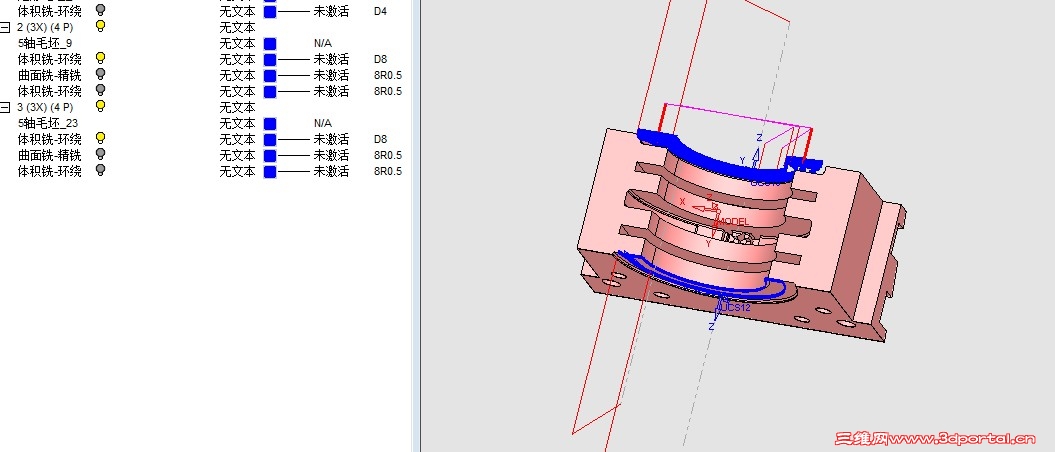Click blue swatch of group 3's D8 体积铣-环绕
This screenshot has width=1055, height=452.
pyautogui.click(x=270, y=140)
